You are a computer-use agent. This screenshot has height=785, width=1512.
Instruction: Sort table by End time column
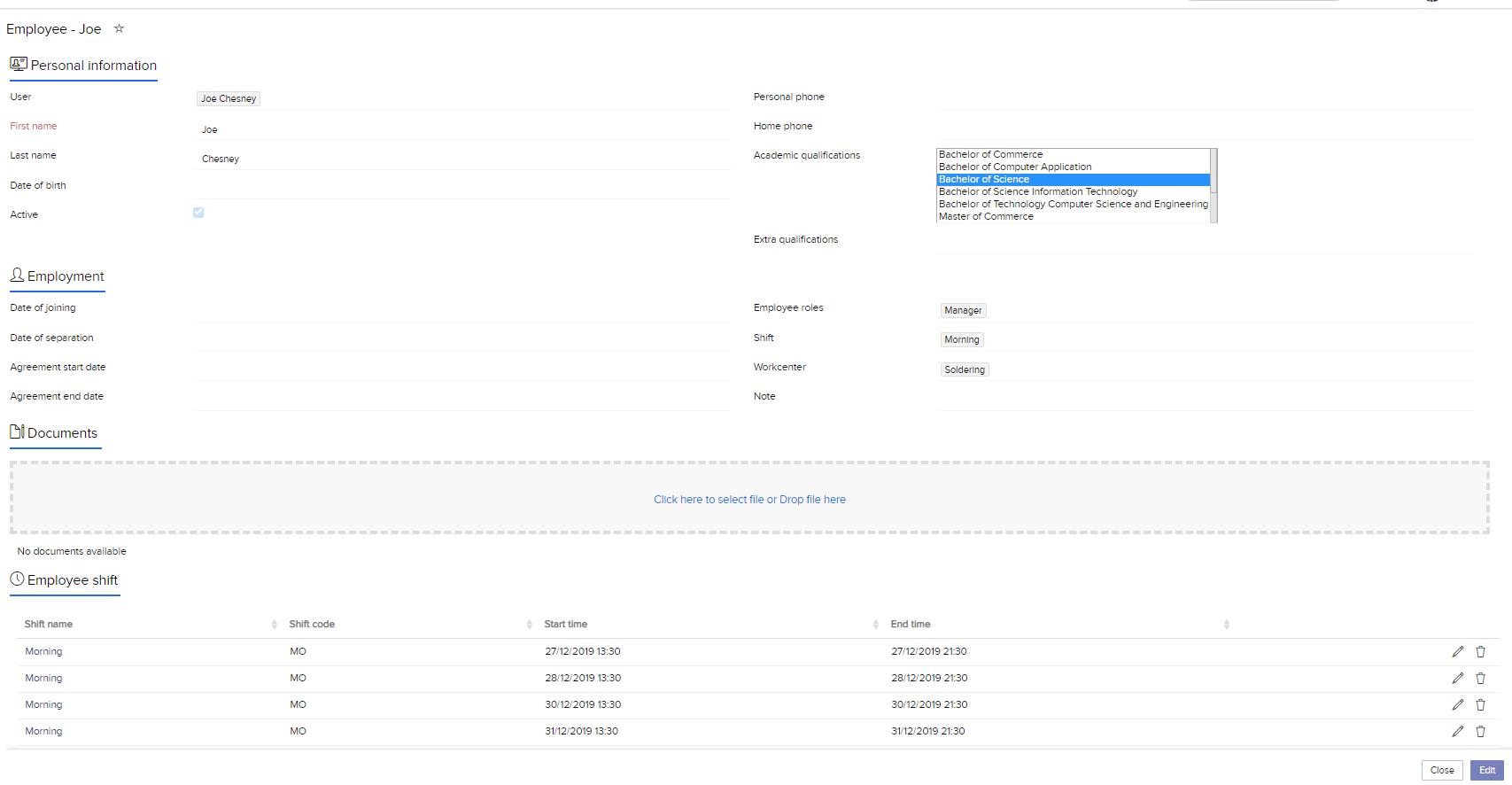click(x=911, y=625)
